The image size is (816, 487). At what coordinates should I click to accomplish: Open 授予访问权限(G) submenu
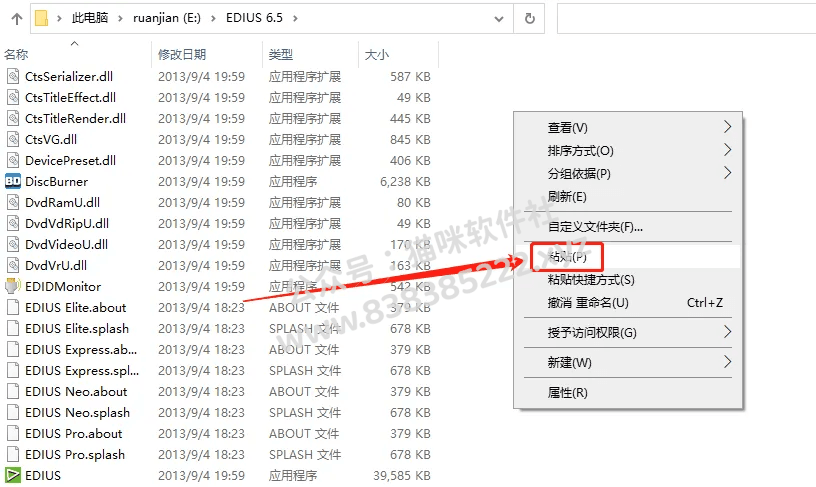coord(628,332)
